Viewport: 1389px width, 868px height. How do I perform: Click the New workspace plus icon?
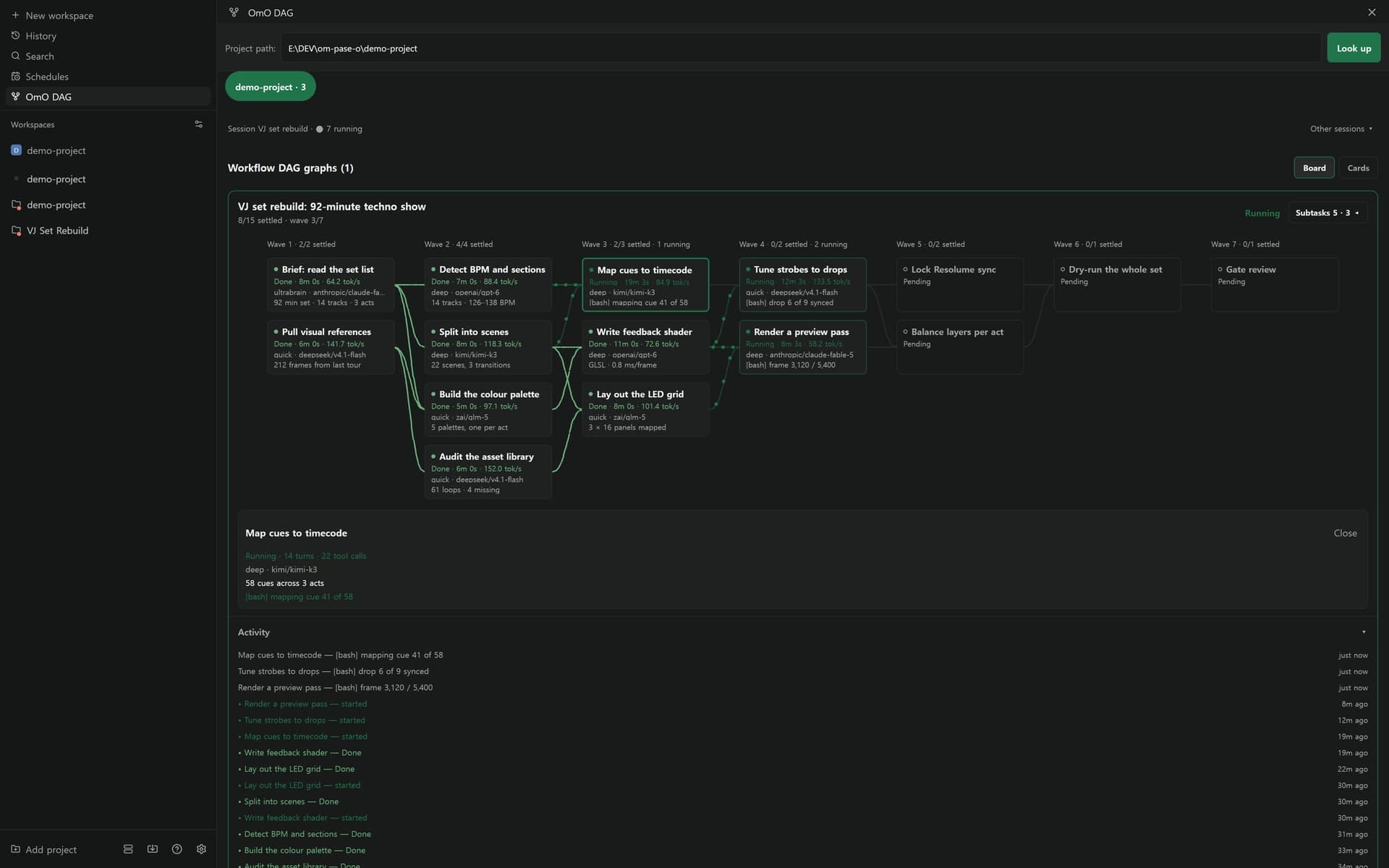15,15
